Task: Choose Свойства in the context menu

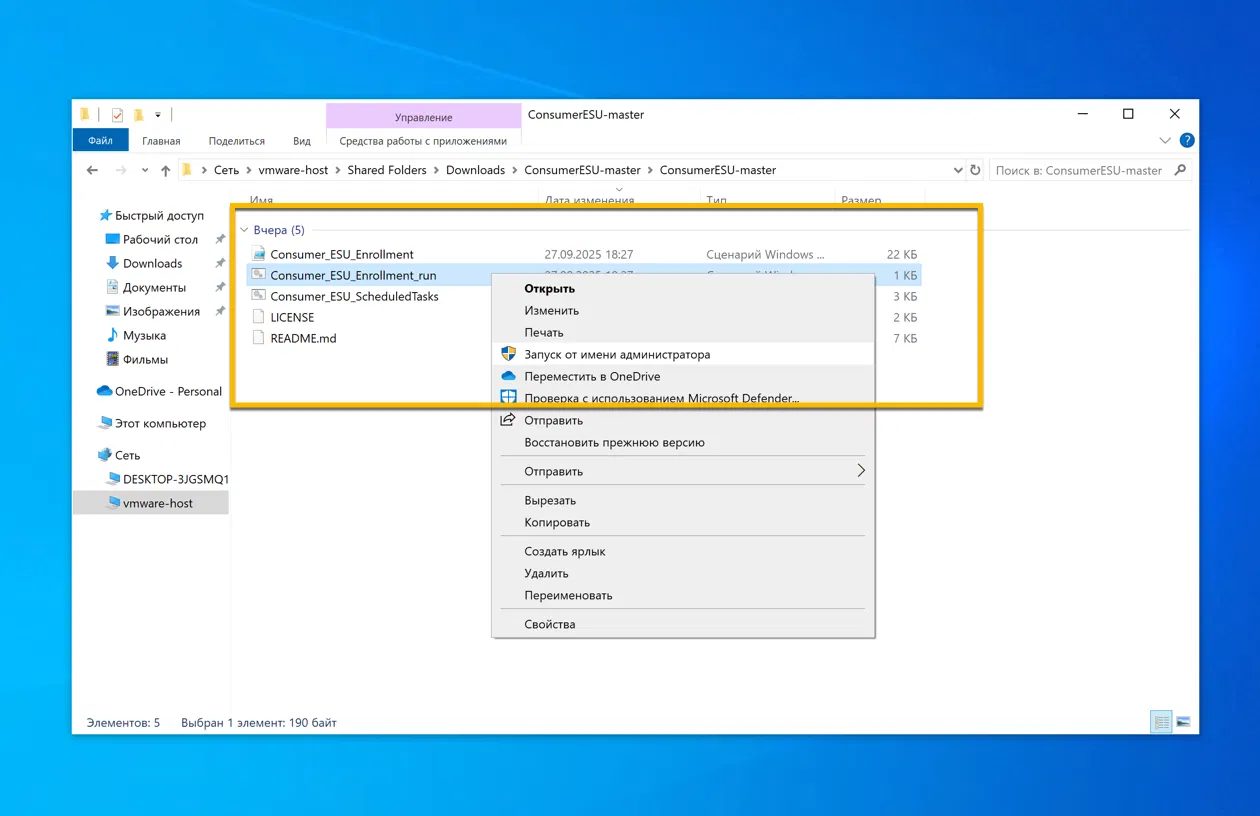Action: [683, 624]
